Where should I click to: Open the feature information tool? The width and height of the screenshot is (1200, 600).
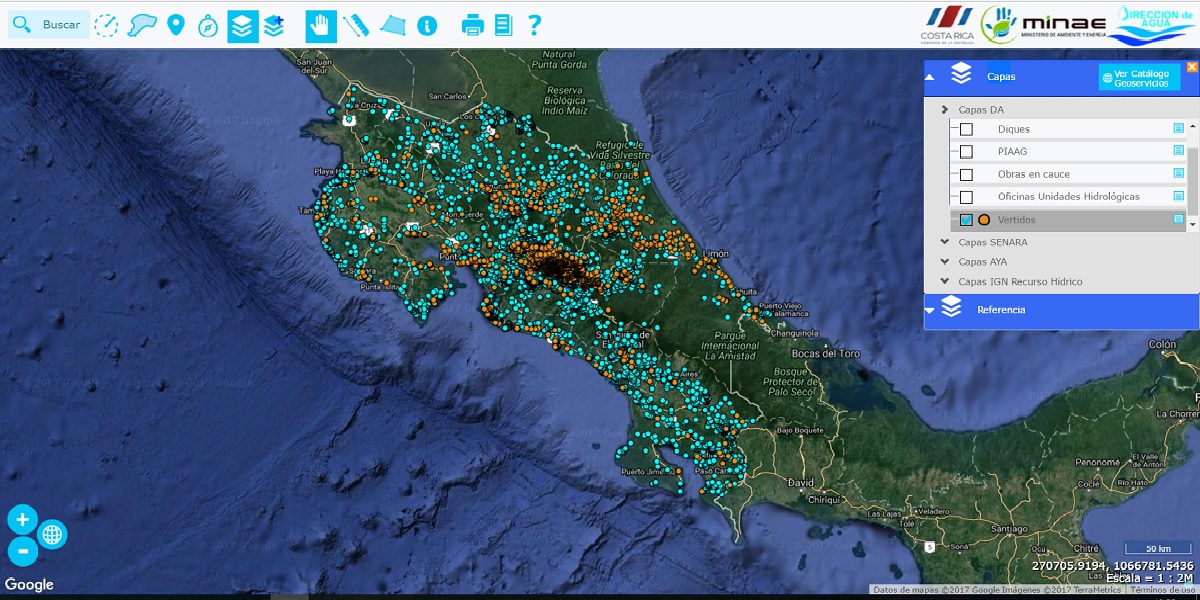427,25
